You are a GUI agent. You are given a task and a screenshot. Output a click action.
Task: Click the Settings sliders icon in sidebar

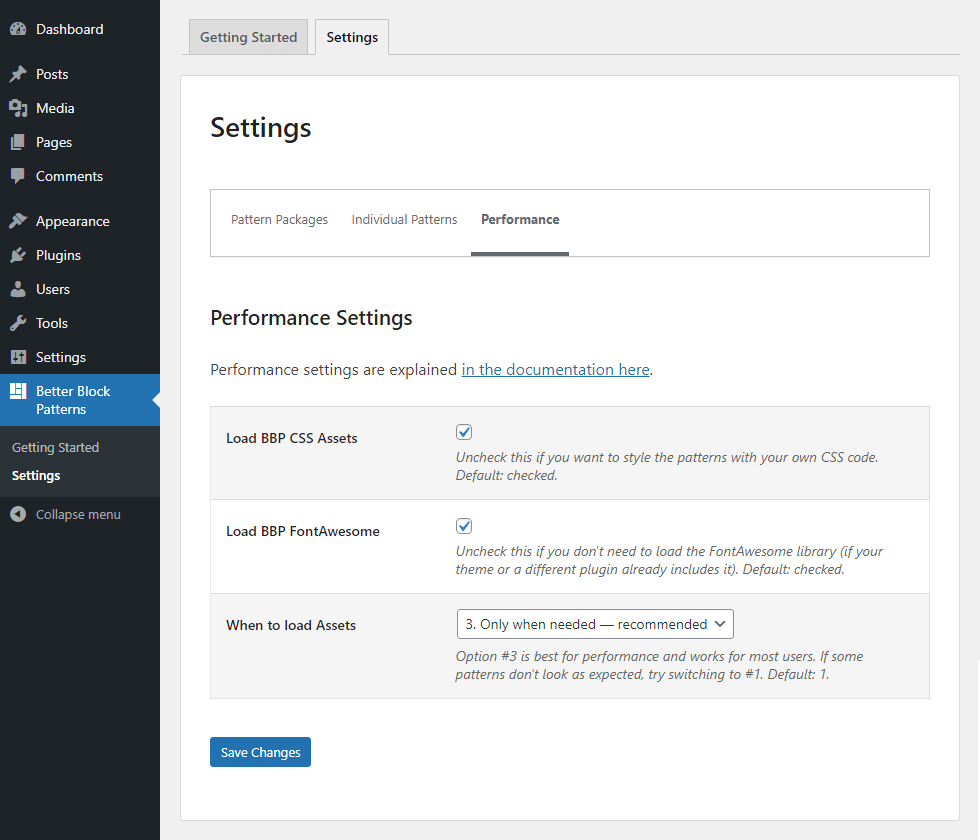tap(18, 357)
